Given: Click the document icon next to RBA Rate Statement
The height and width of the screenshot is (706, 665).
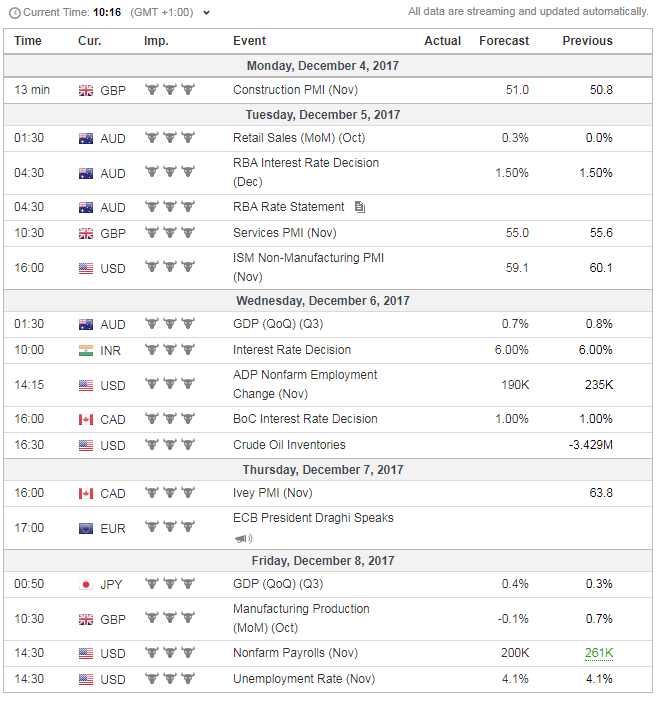Looking at the screenshot, I should tap(360, 207).
